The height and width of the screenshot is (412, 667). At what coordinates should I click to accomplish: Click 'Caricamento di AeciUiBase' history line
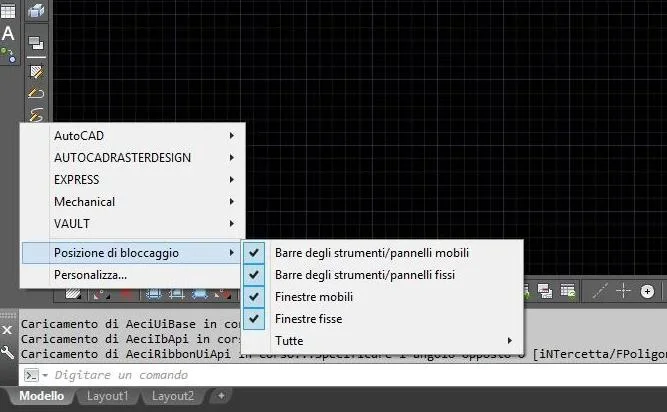(131, 324)
